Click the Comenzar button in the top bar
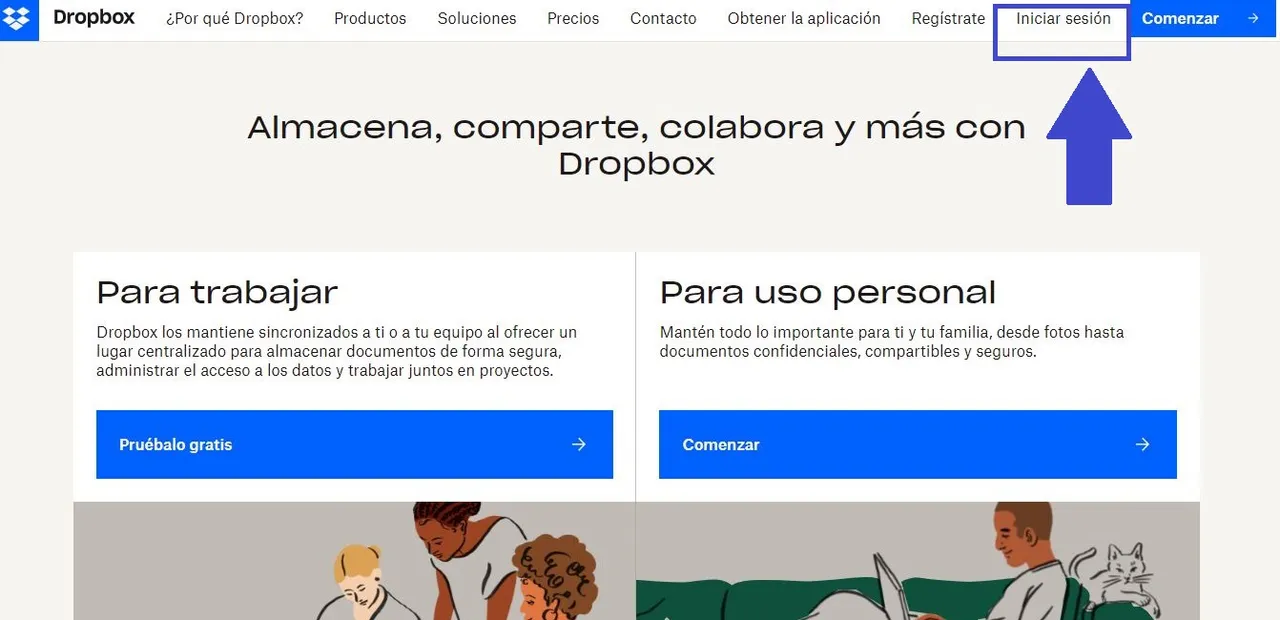This screenshot has height=620, width=1280. 1204,18
